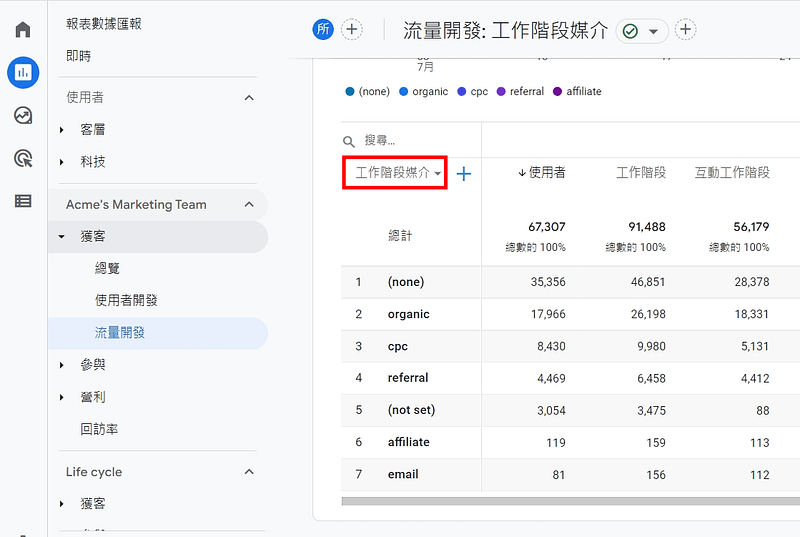800x537 pixels.
Task: Open the green check report status dropdown
Action: [x=642, y=31]
